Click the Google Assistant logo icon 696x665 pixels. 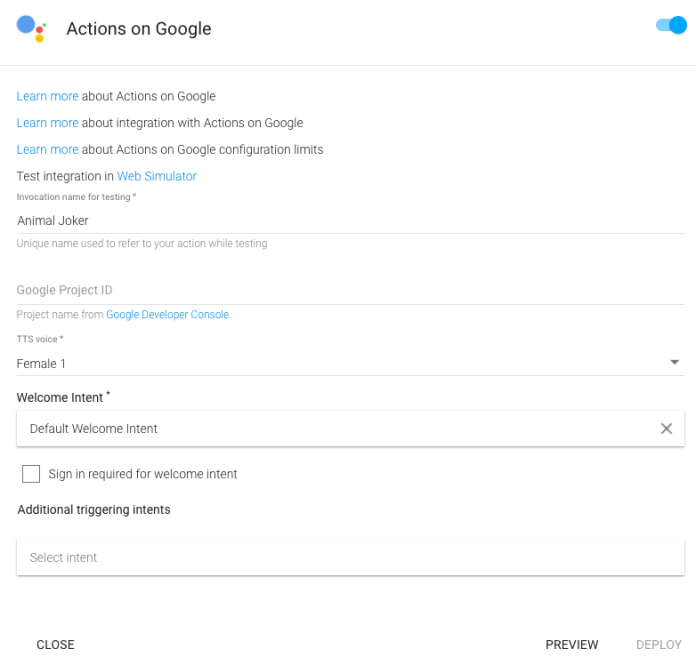point(32,28)
